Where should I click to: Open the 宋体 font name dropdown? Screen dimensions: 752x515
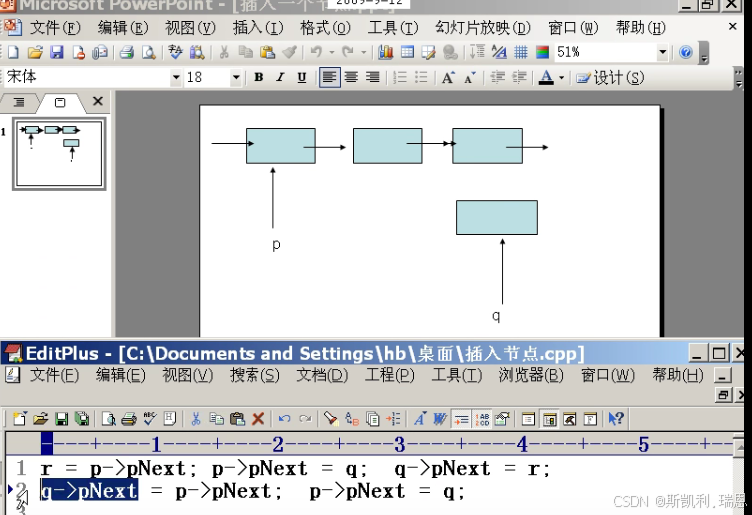176,77
